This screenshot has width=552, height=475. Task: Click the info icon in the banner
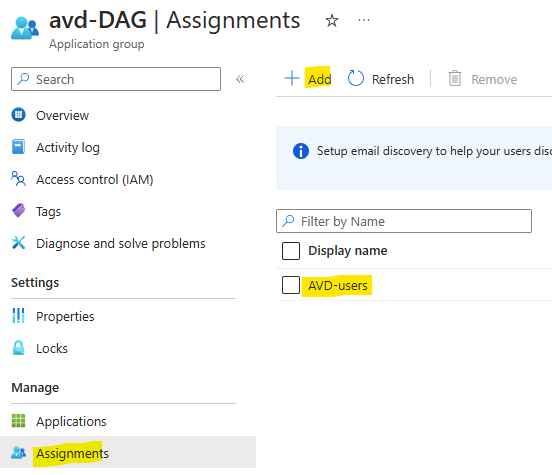[301, 151]
